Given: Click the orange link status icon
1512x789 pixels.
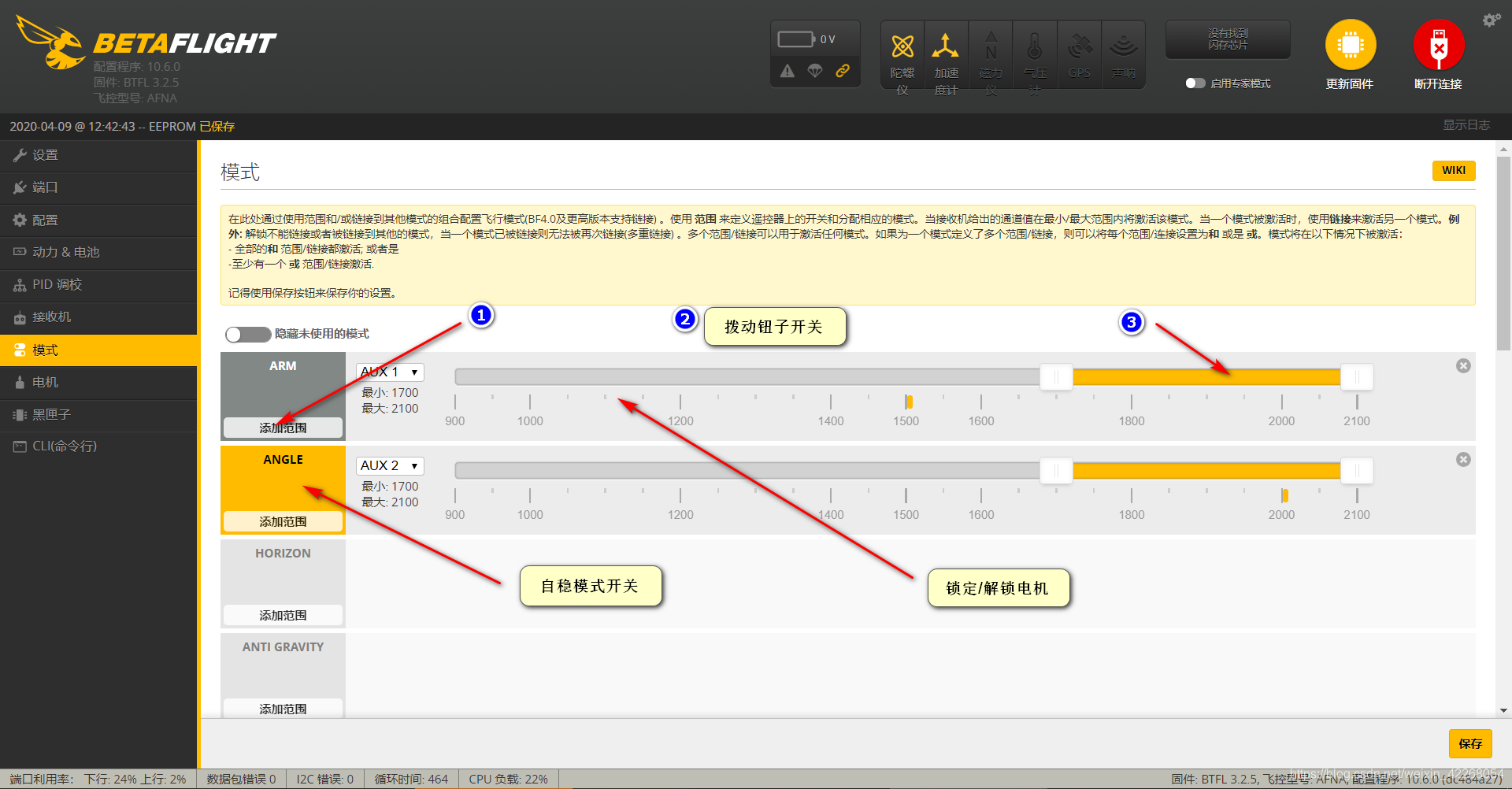Looking at the screenshot, I should pos(843,71).
